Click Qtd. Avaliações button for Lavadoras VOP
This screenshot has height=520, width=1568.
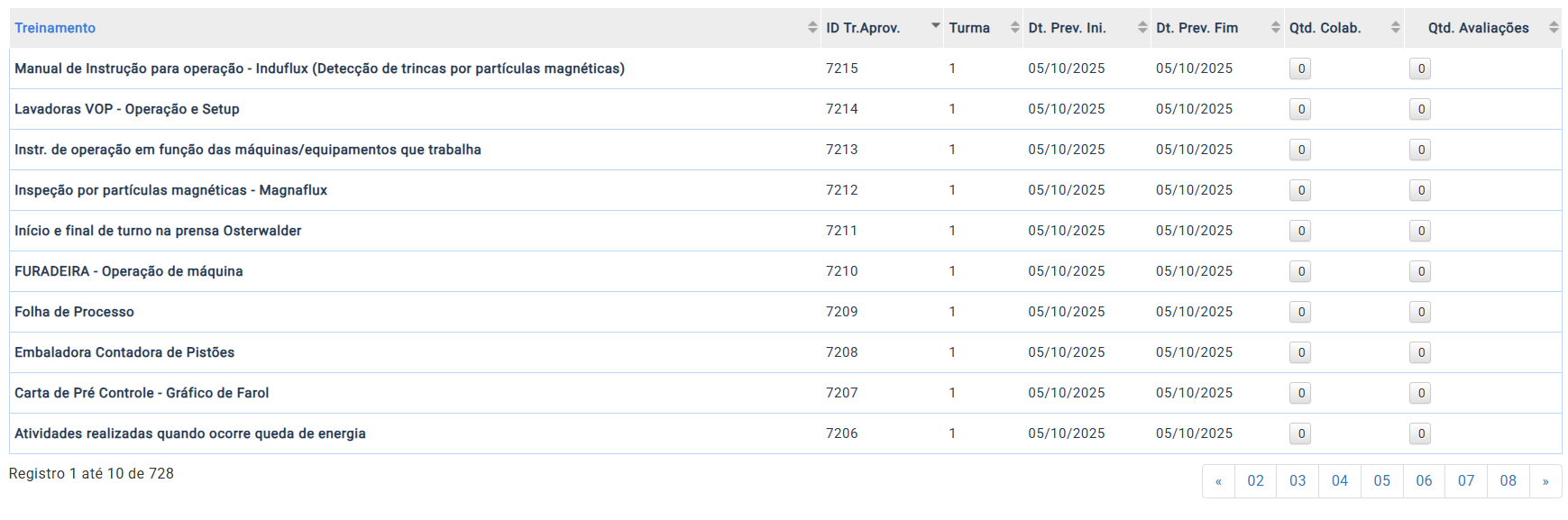point(1420,109)
